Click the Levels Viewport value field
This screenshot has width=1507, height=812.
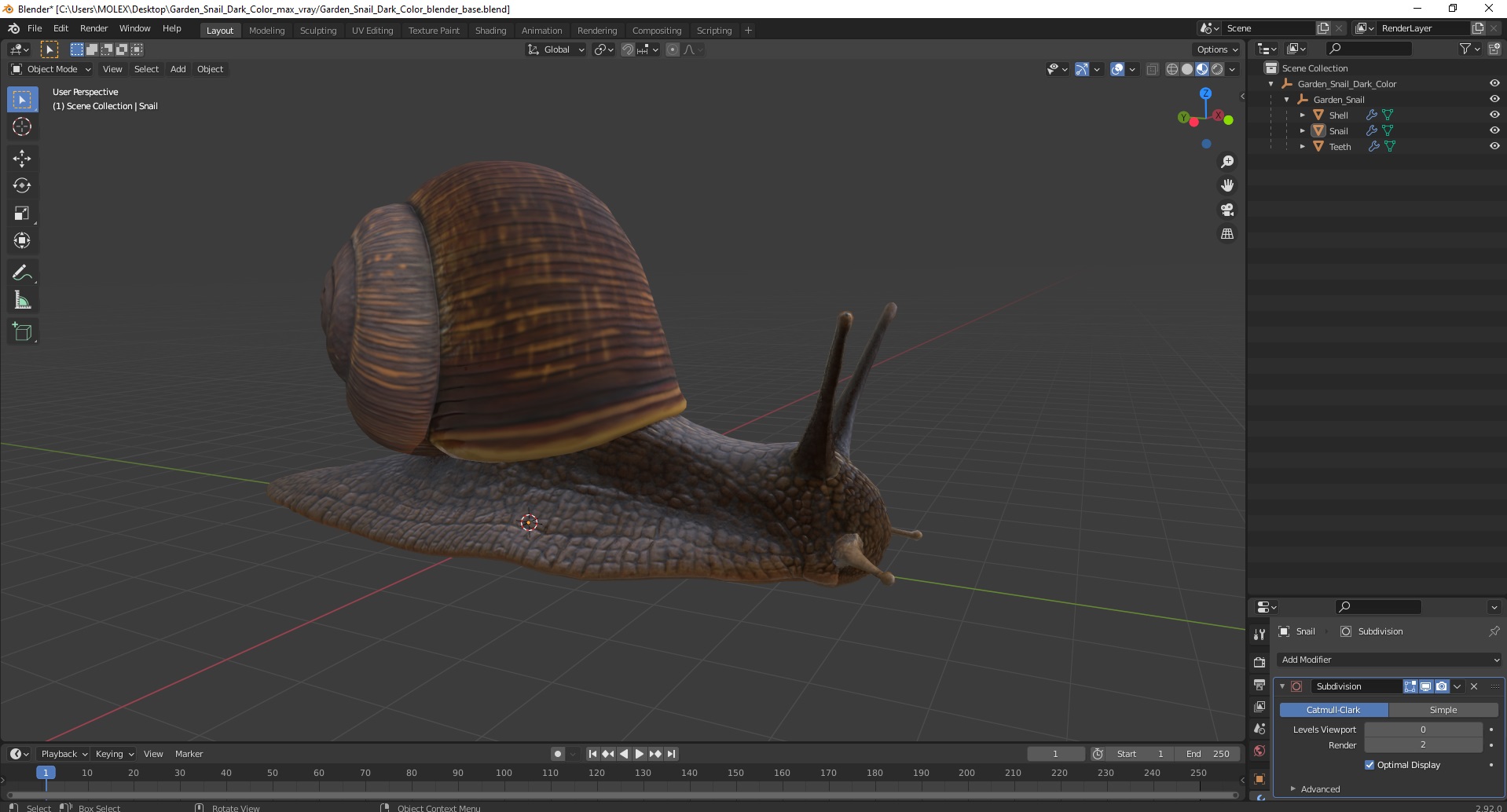(1422, 730)
